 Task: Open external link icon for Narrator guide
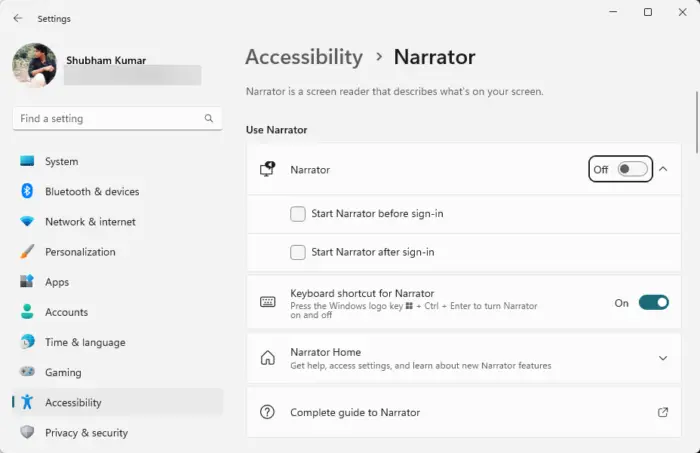pyautogui.click(x=662, y=412)
